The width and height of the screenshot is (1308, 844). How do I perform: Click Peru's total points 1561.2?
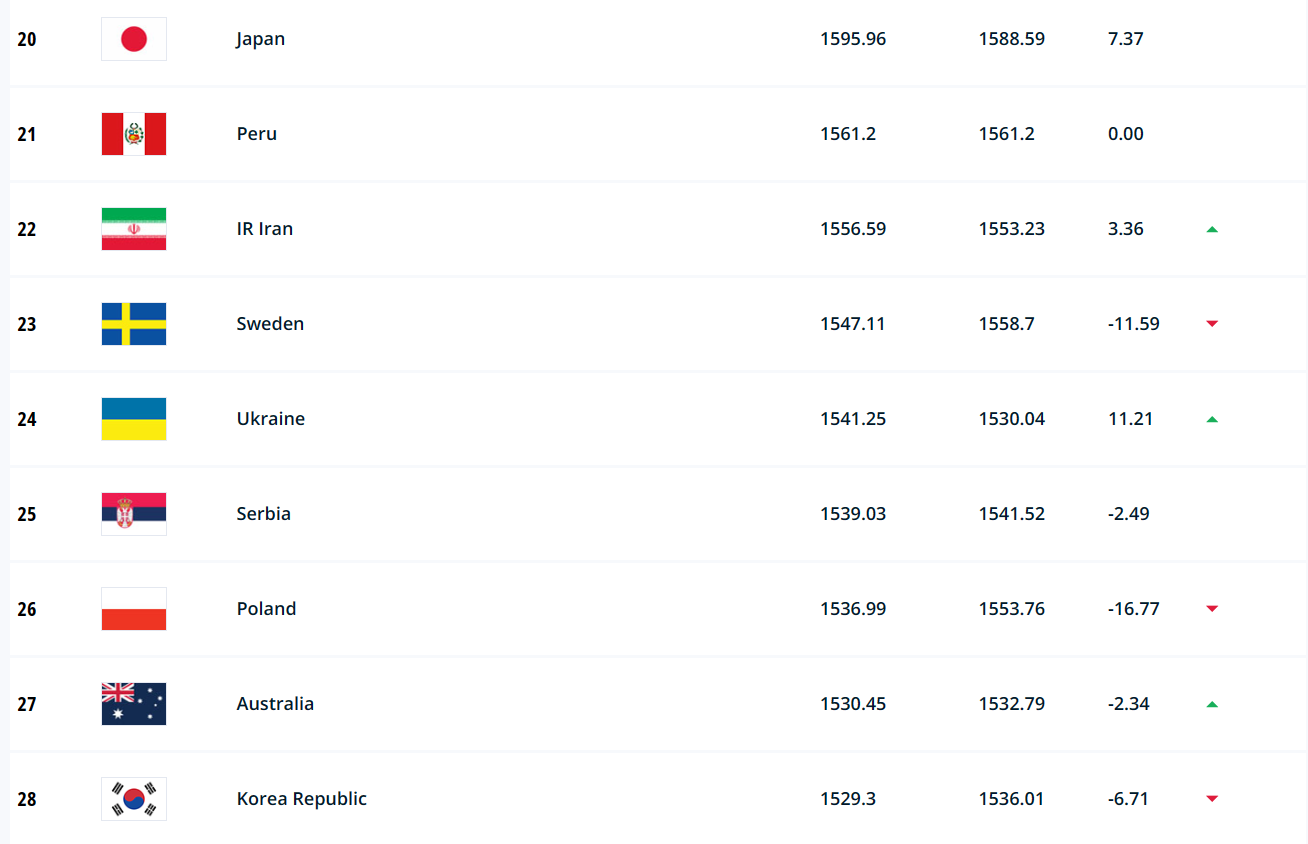pyautogui.click(x=848, y=134)
